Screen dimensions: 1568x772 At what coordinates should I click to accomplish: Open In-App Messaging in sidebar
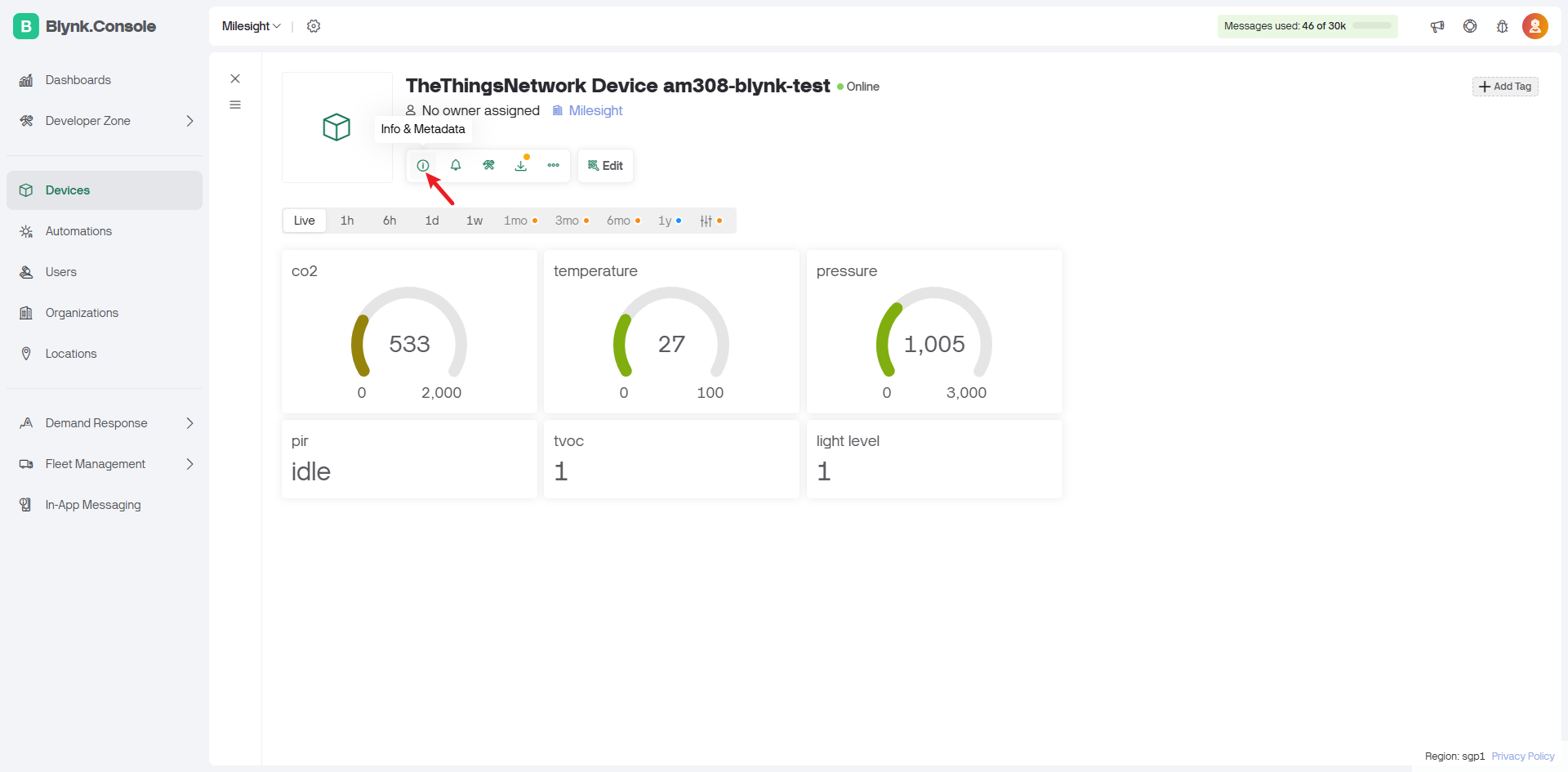click(x=105, y=505)
